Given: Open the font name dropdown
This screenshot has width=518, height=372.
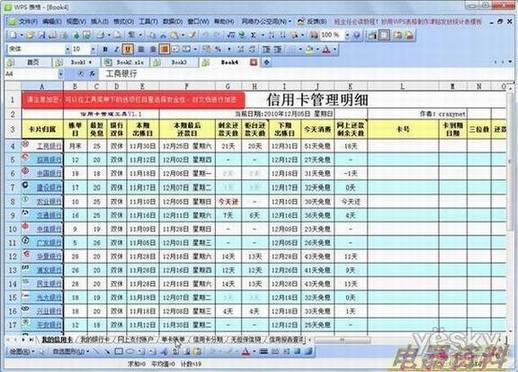Looking at the screenshot, I should pos(68,49).
